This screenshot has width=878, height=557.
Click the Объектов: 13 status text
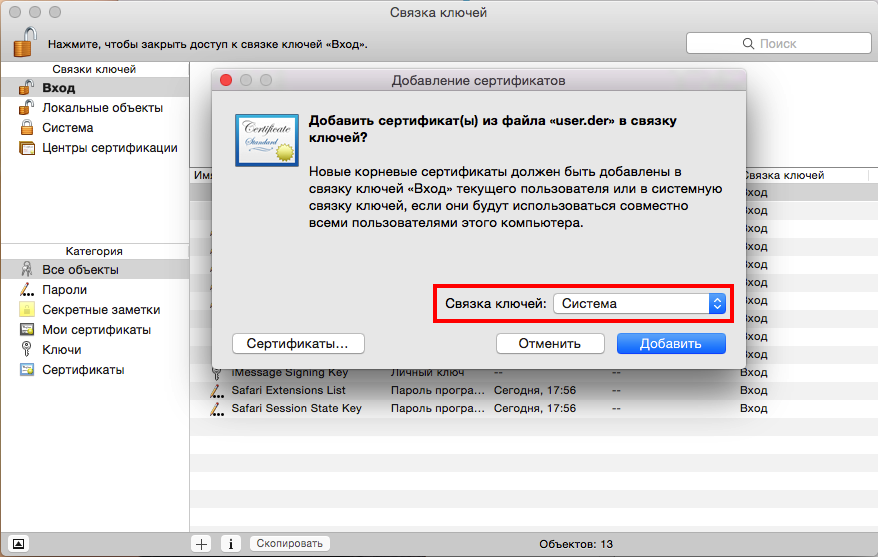tap(576, 544)
